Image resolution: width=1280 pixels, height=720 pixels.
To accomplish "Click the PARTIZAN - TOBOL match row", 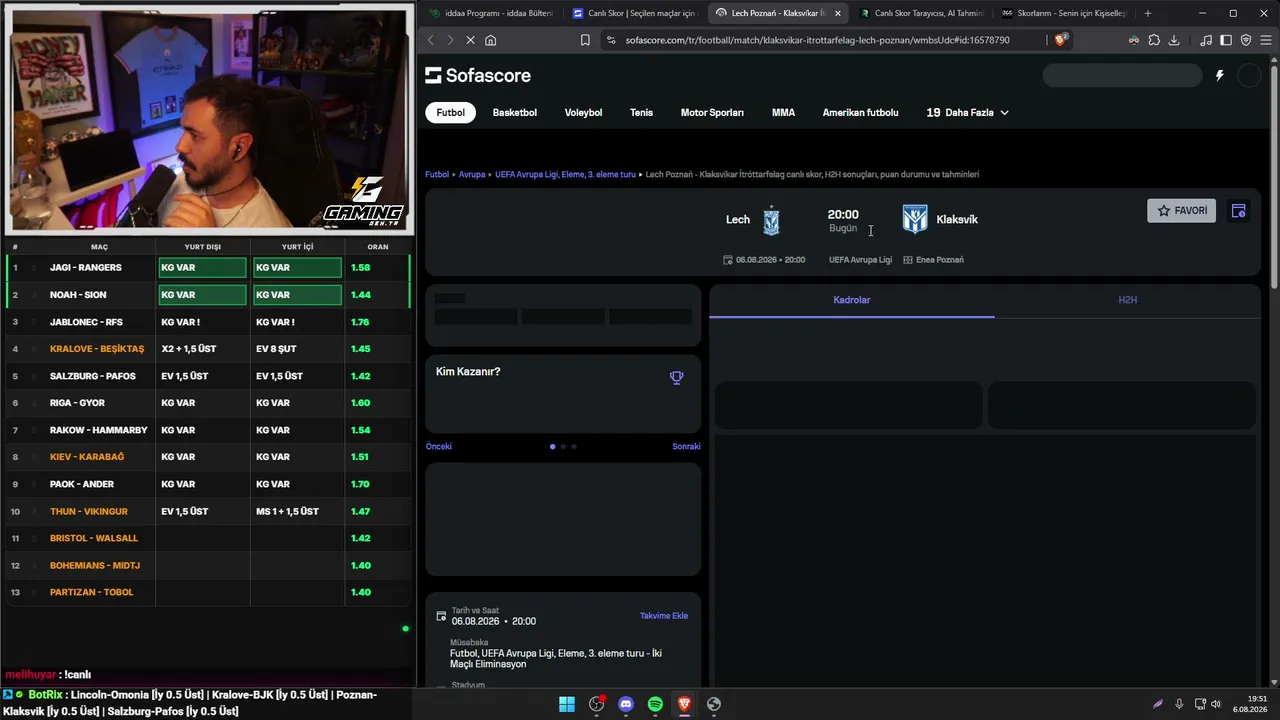I will [208, 592].
